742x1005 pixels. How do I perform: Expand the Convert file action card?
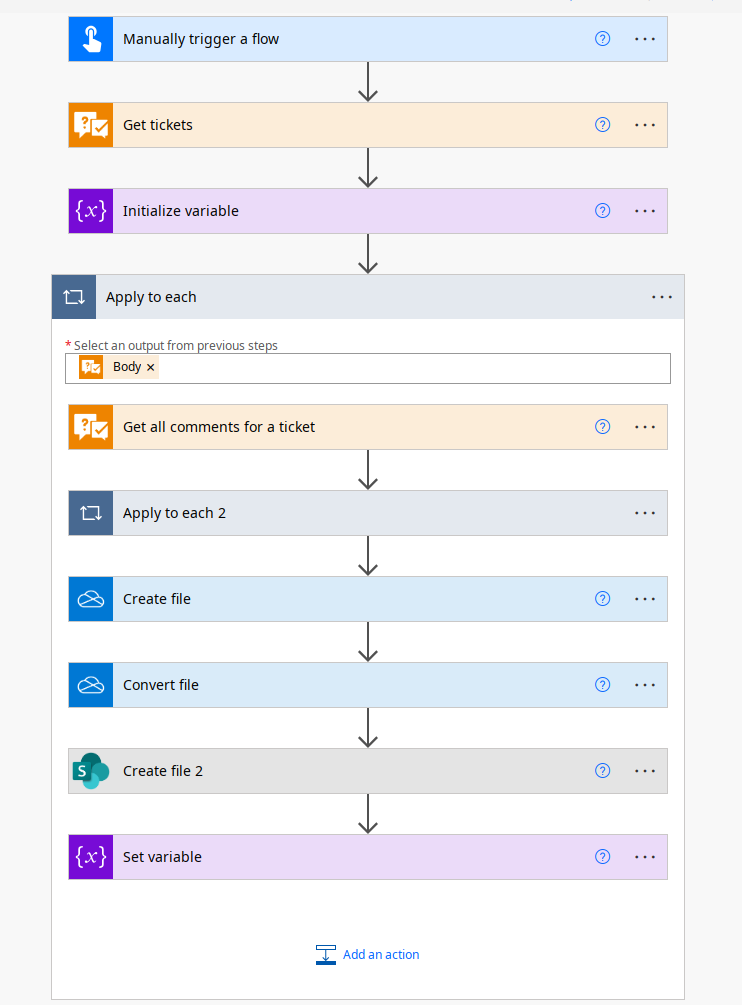pos(350,685)
